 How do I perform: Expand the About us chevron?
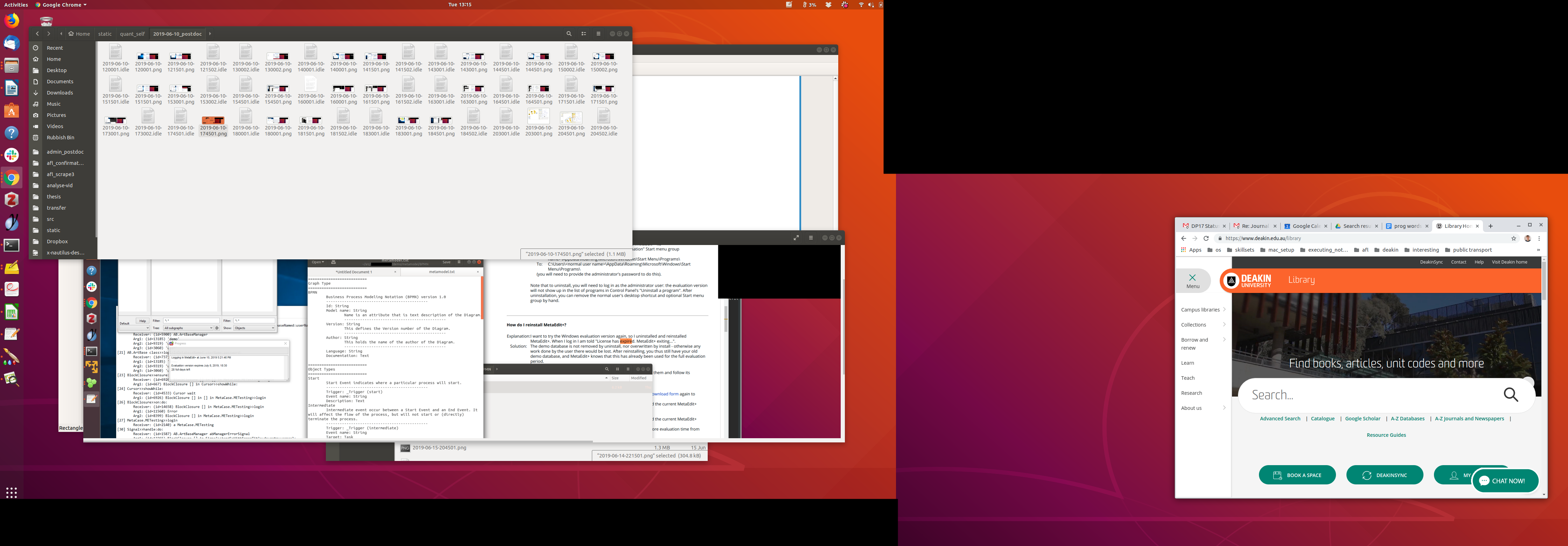coord(1224,408)
